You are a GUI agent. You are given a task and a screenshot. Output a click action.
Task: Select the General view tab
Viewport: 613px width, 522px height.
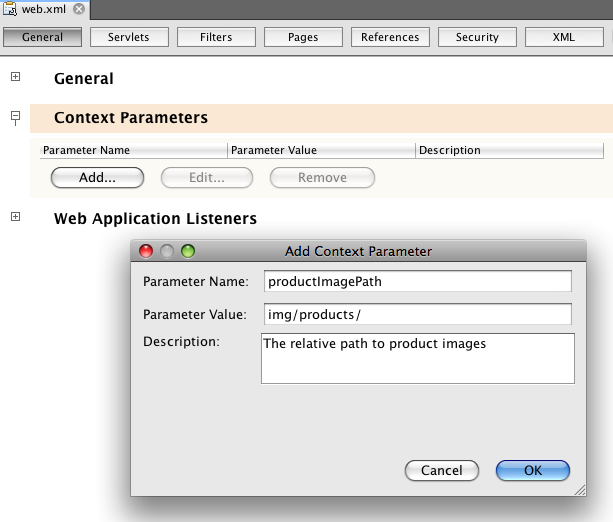(x=42, y=37)
